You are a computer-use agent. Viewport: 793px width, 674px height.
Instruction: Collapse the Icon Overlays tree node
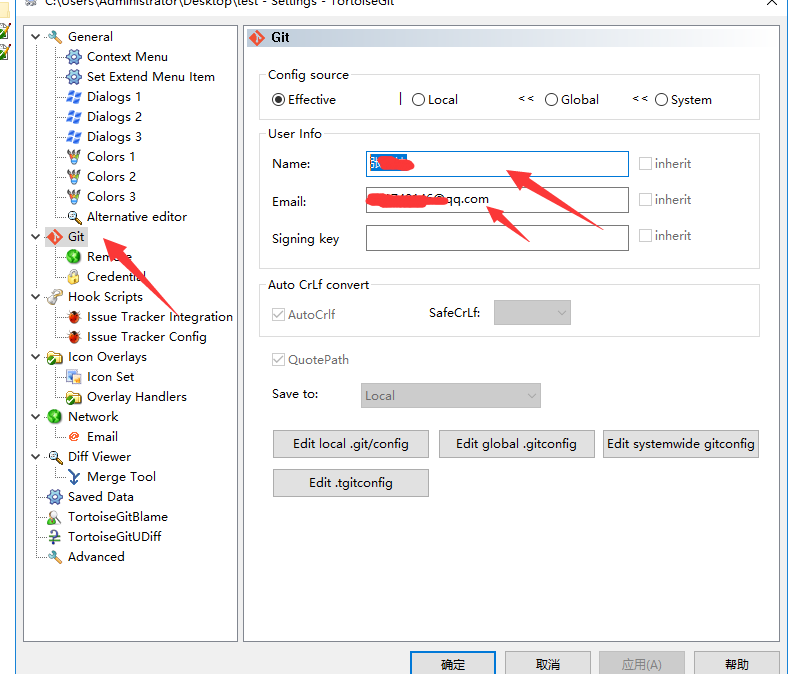tap(35, 356)
